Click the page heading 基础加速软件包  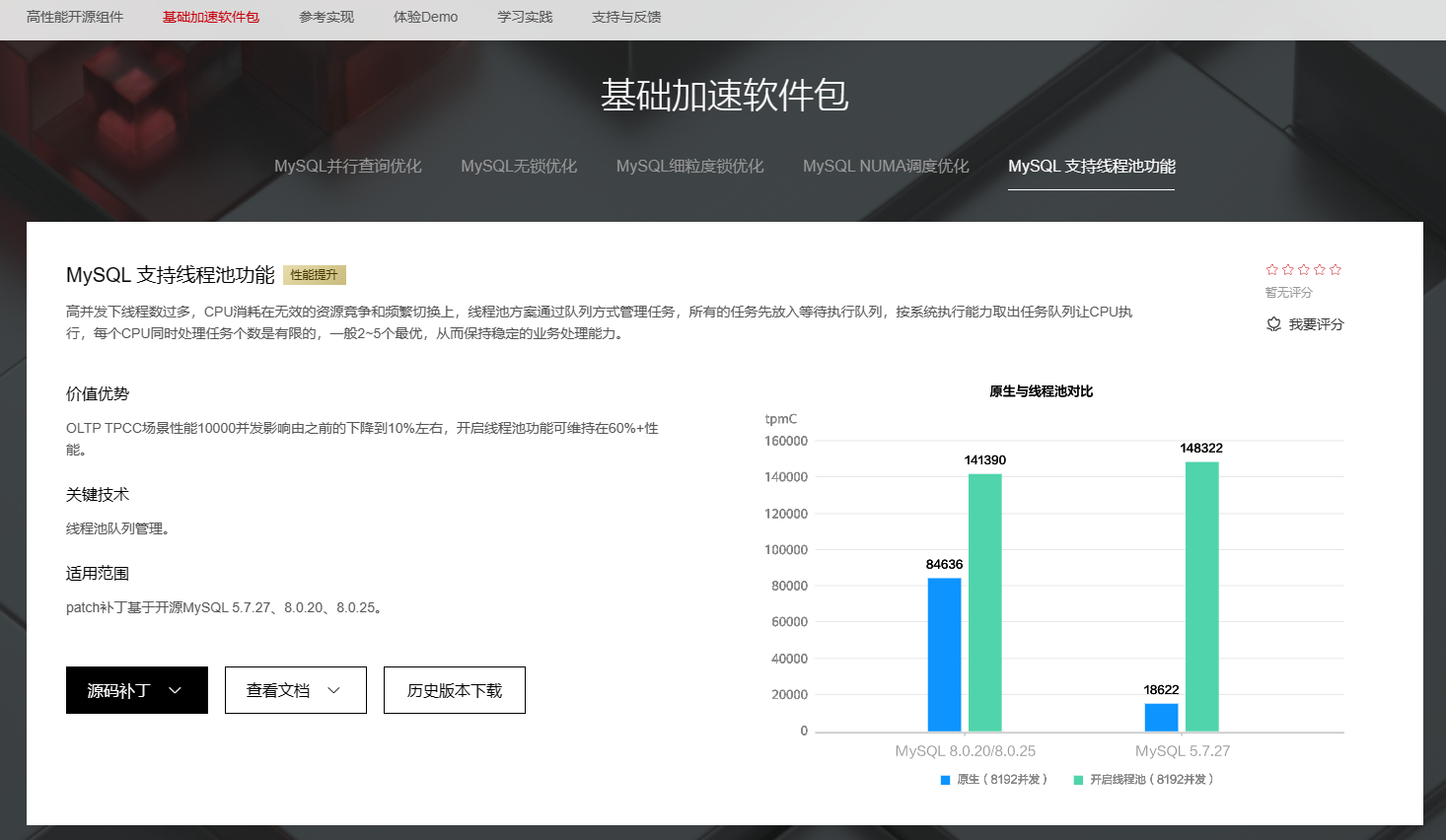(x=725, y=95)
